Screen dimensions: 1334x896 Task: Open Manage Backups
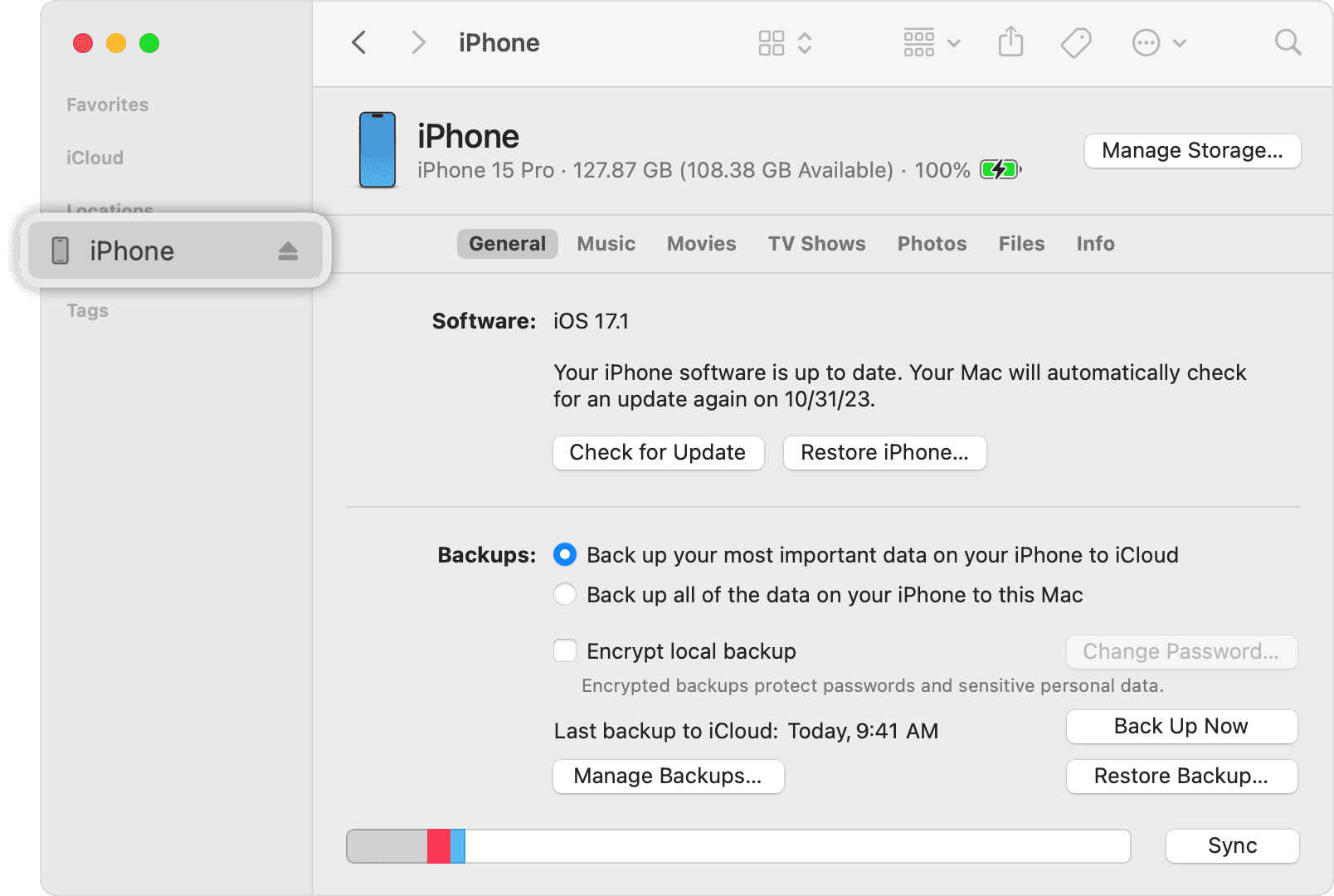[x=668, y=777]
